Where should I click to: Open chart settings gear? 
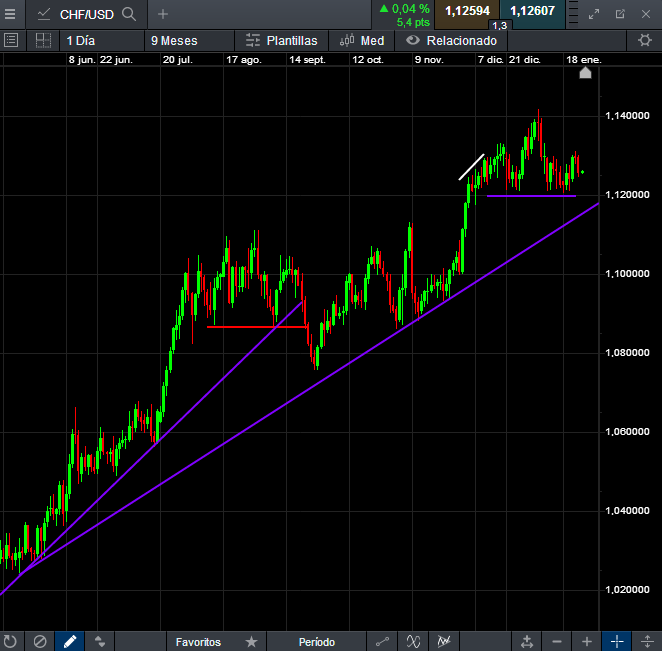tap(644, 41)
